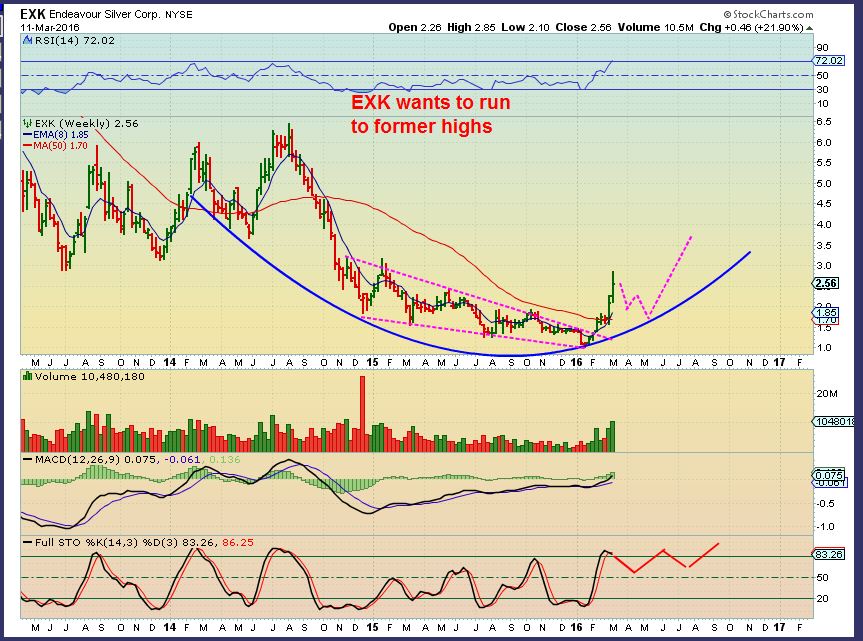Click the 'RSI(14) 72.02' panel label
The image size is (863, 641).
click(x=74, y=41)
